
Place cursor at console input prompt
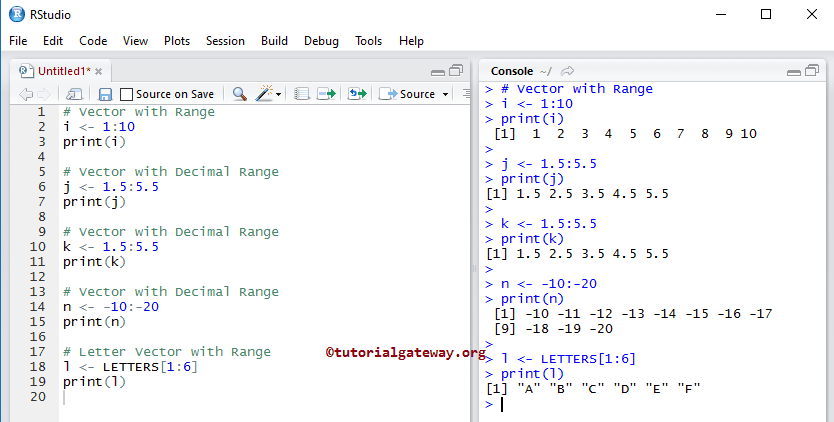tap(503, 404)
